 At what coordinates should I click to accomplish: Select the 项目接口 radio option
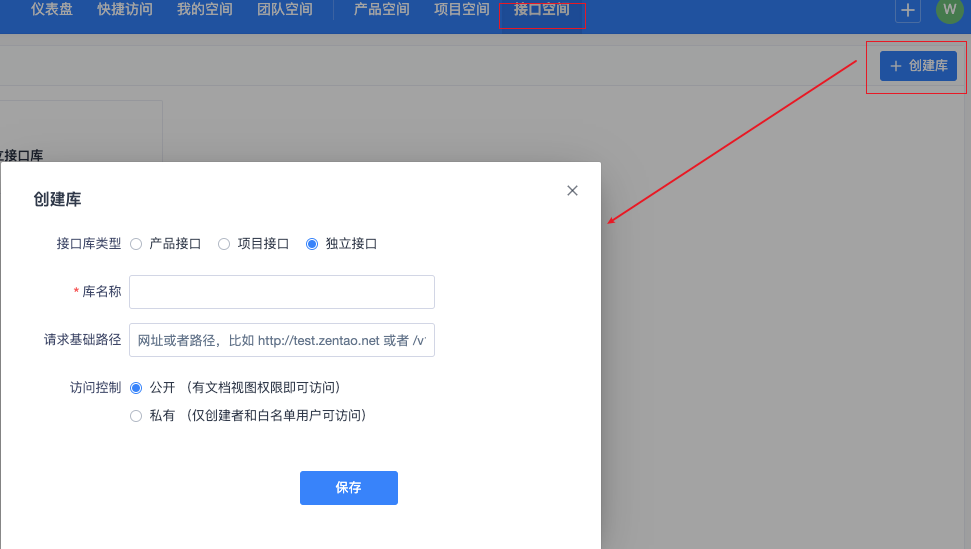tap(224, 244)
